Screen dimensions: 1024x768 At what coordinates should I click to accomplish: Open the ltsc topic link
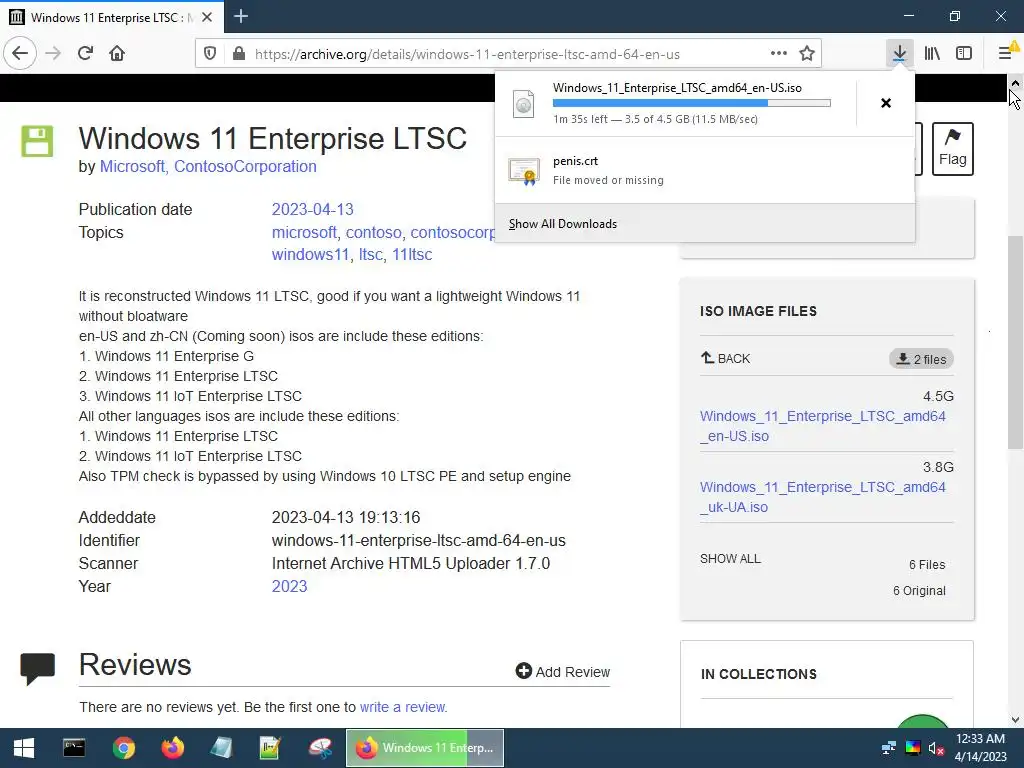click(x=370, y=255)
